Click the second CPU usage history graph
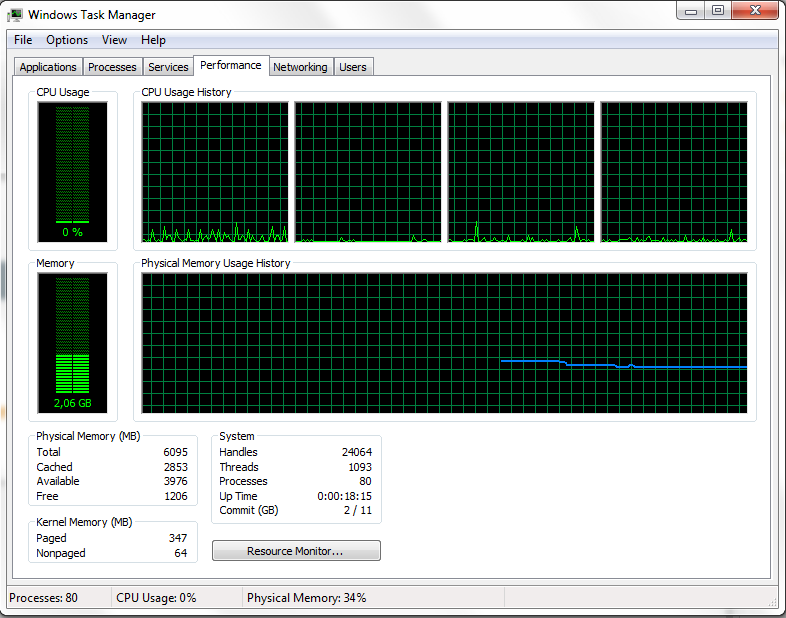 [x=368, y=172]
